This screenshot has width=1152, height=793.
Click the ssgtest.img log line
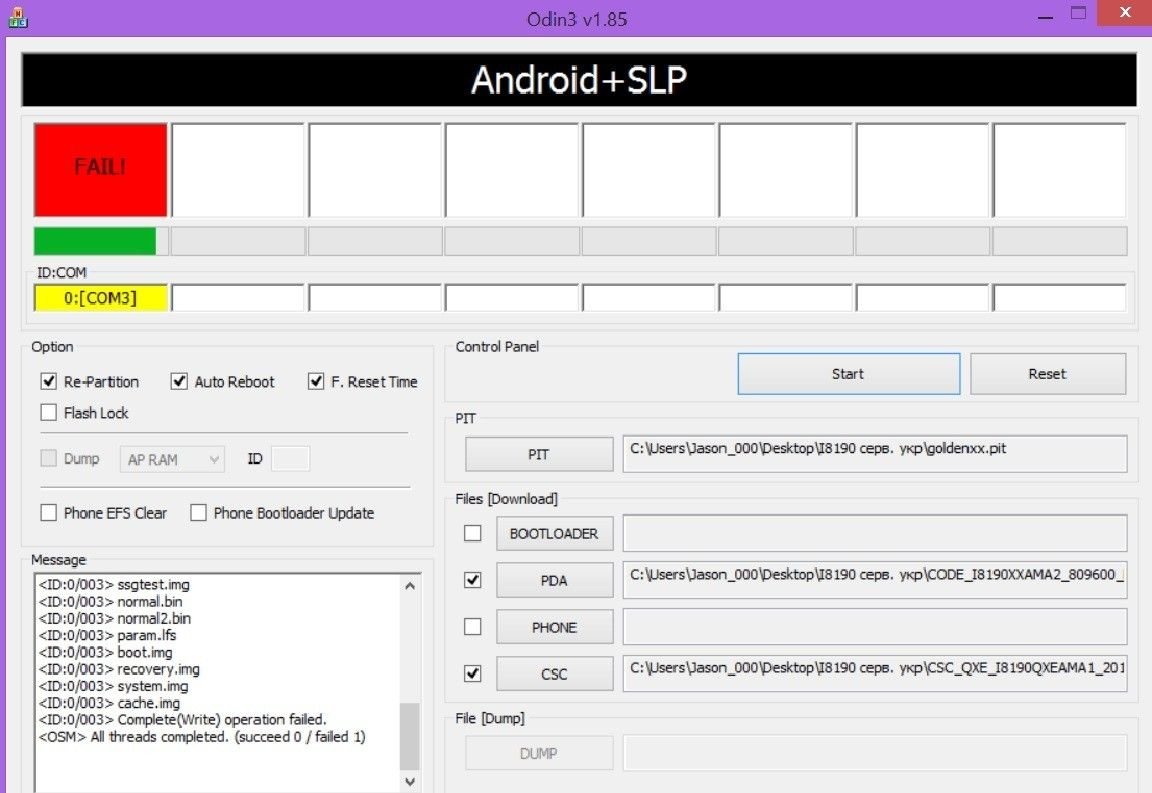pos(114,584)
